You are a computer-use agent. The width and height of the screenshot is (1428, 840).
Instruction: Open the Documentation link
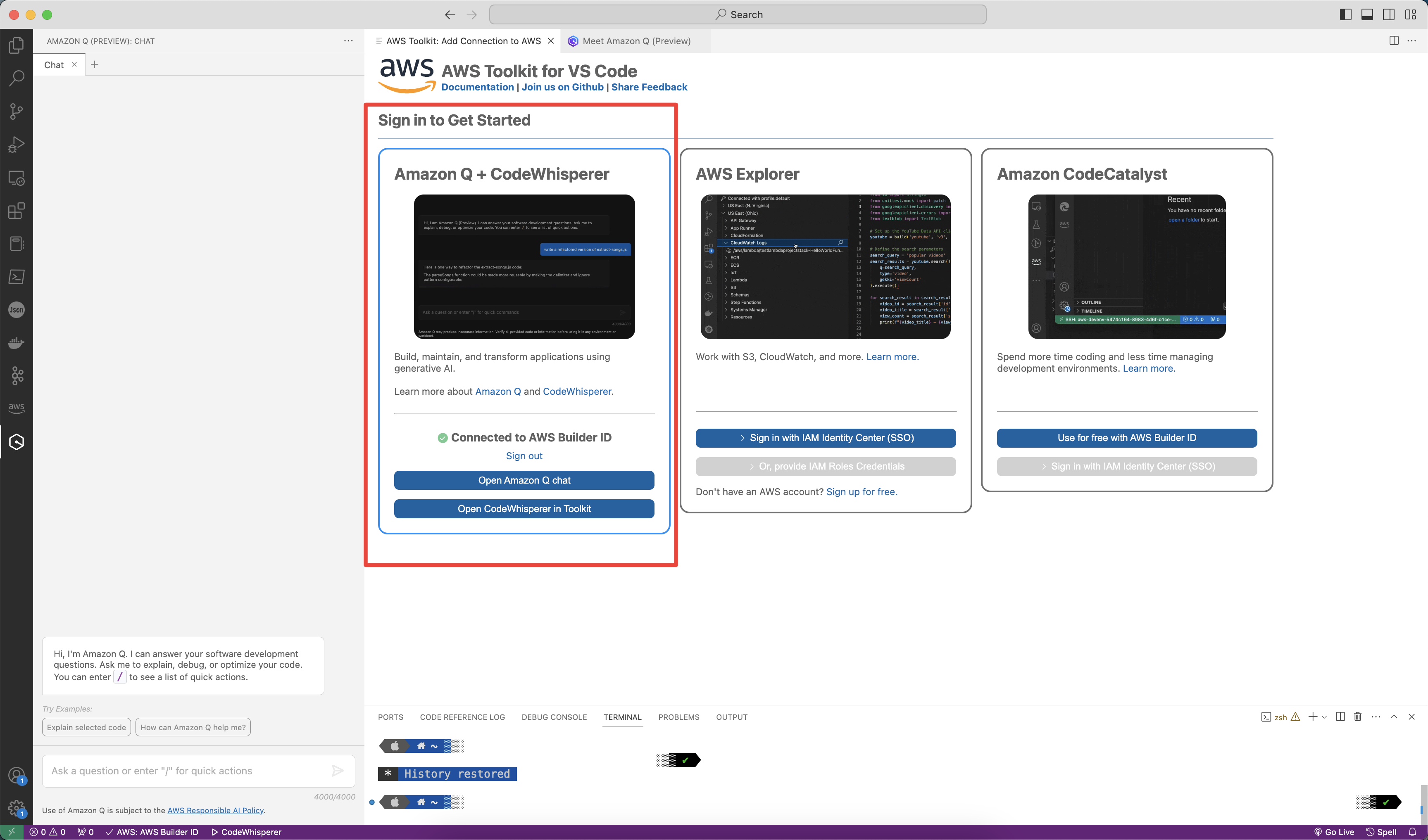point(477,87)
